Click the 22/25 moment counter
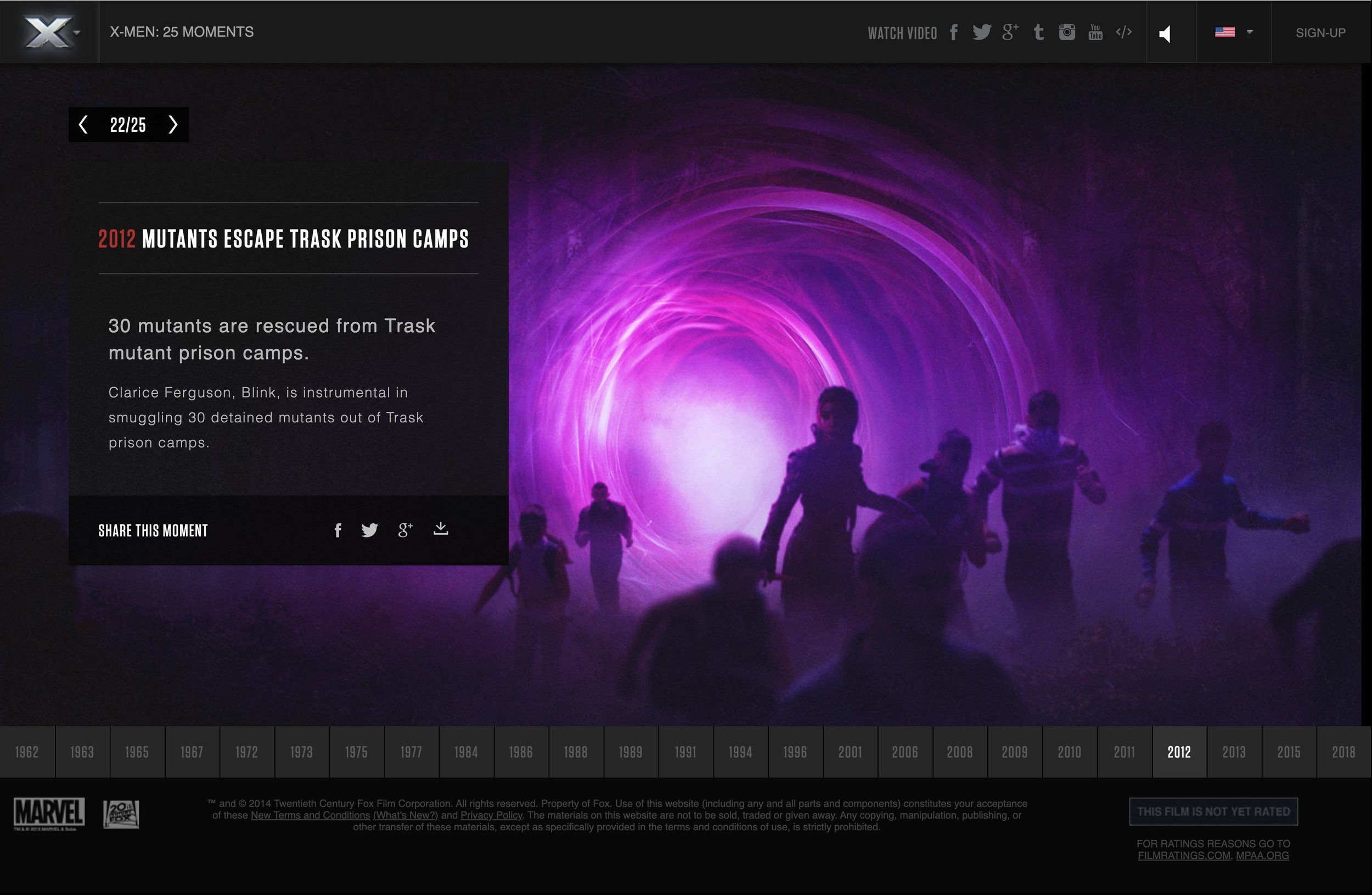 click(128, 125)
